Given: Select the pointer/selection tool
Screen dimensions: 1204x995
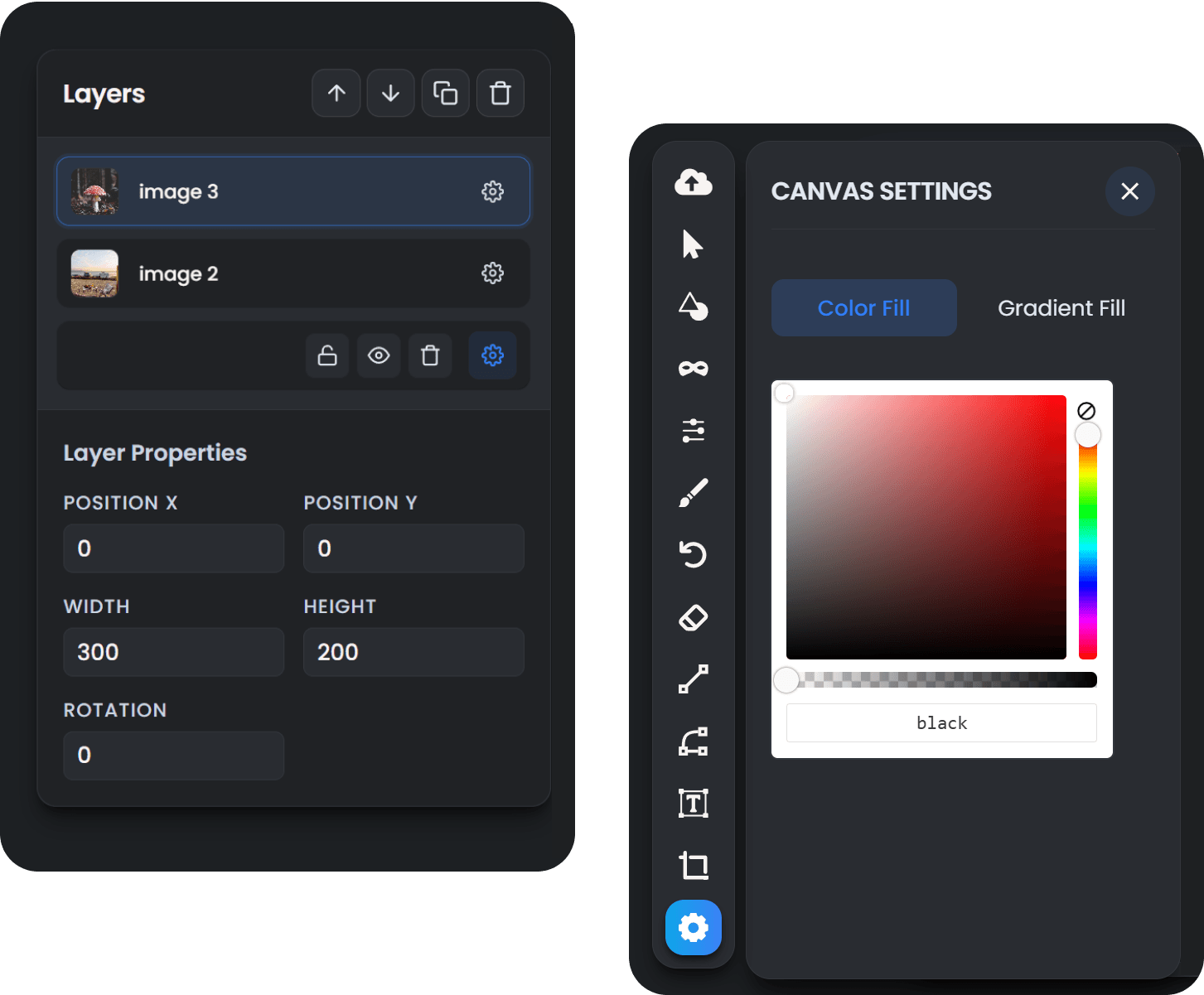Looking at the screenshot, I should (x=694, y=245).
